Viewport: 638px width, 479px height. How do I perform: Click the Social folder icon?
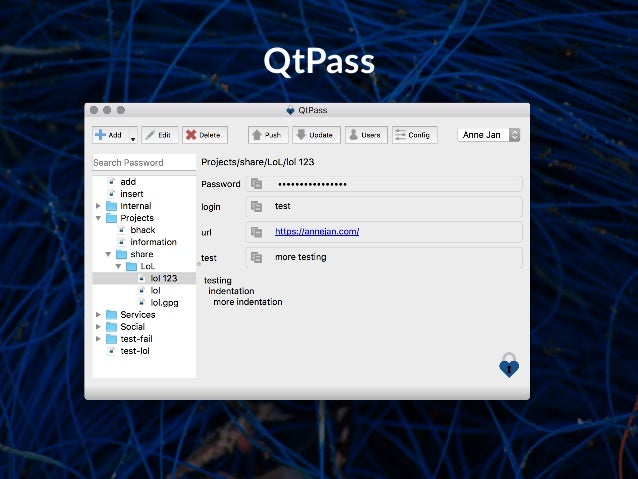tap(111, 327)
